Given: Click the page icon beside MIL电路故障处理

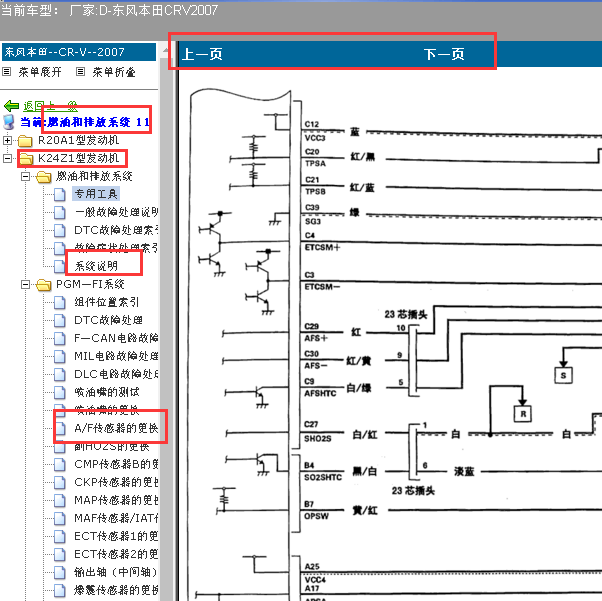Looking at the screenshot, I should tap(60, 356).
